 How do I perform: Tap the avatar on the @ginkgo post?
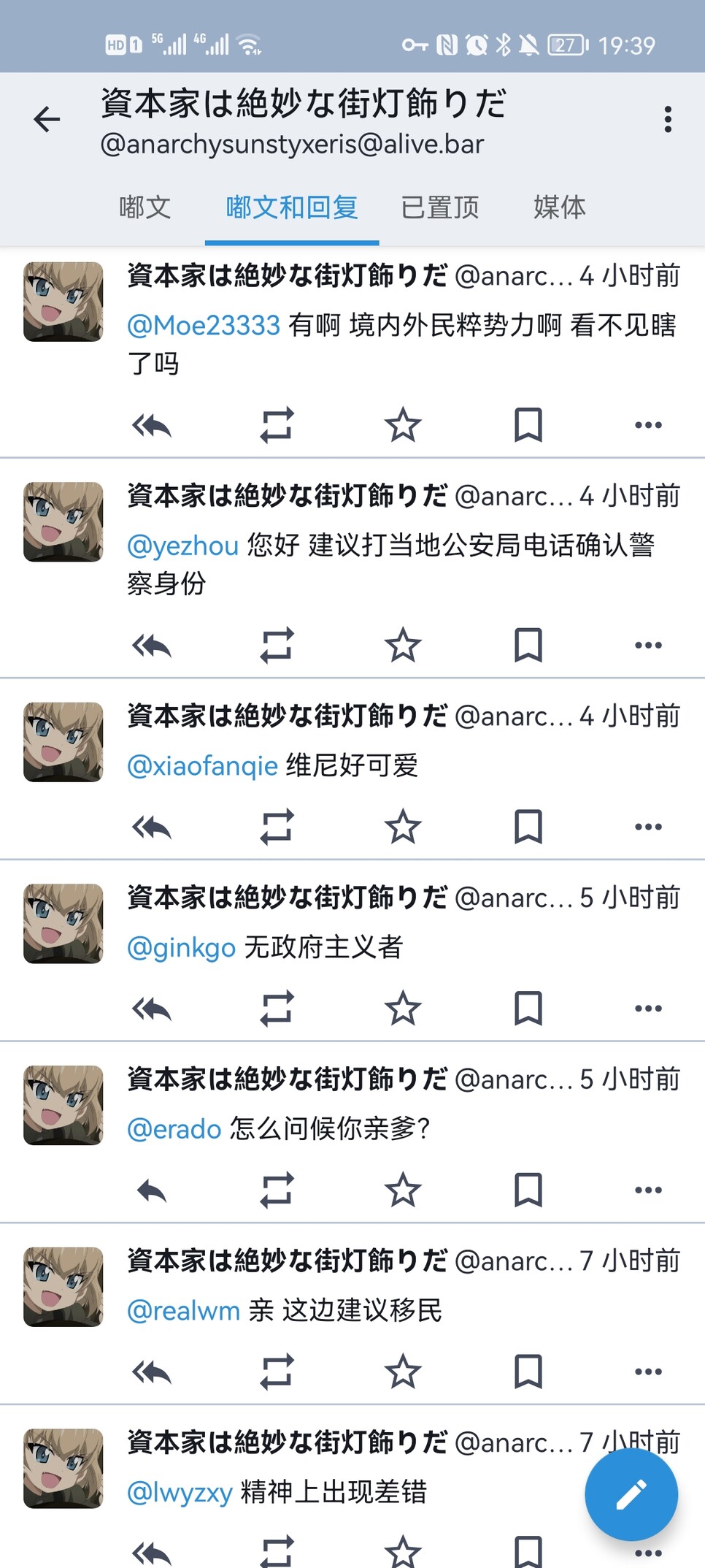pyautogui.click(x=63, y=924)
